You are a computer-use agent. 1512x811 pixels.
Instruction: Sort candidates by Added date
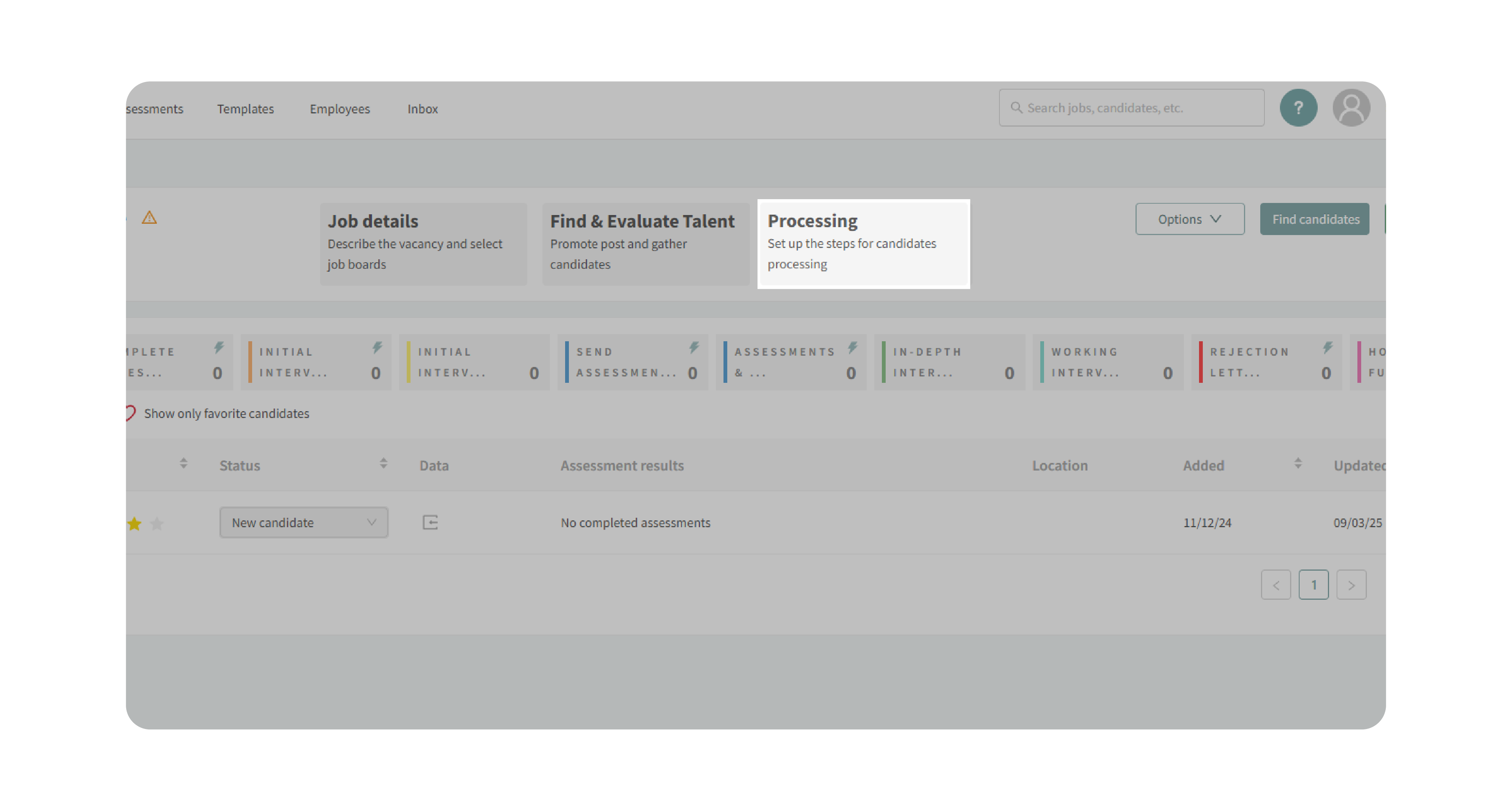pos(1297,464)
